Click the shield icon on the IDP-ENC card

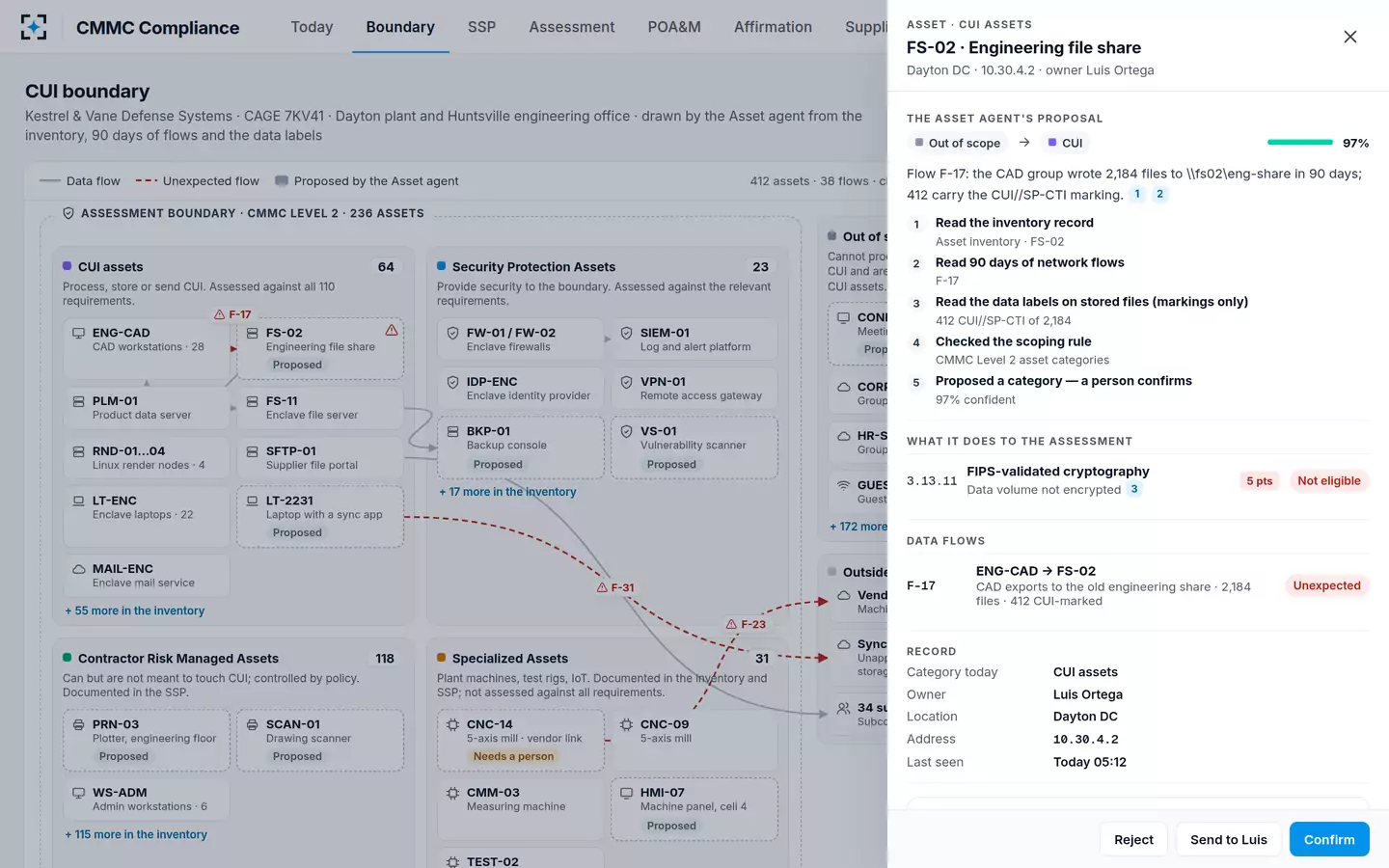452,382
